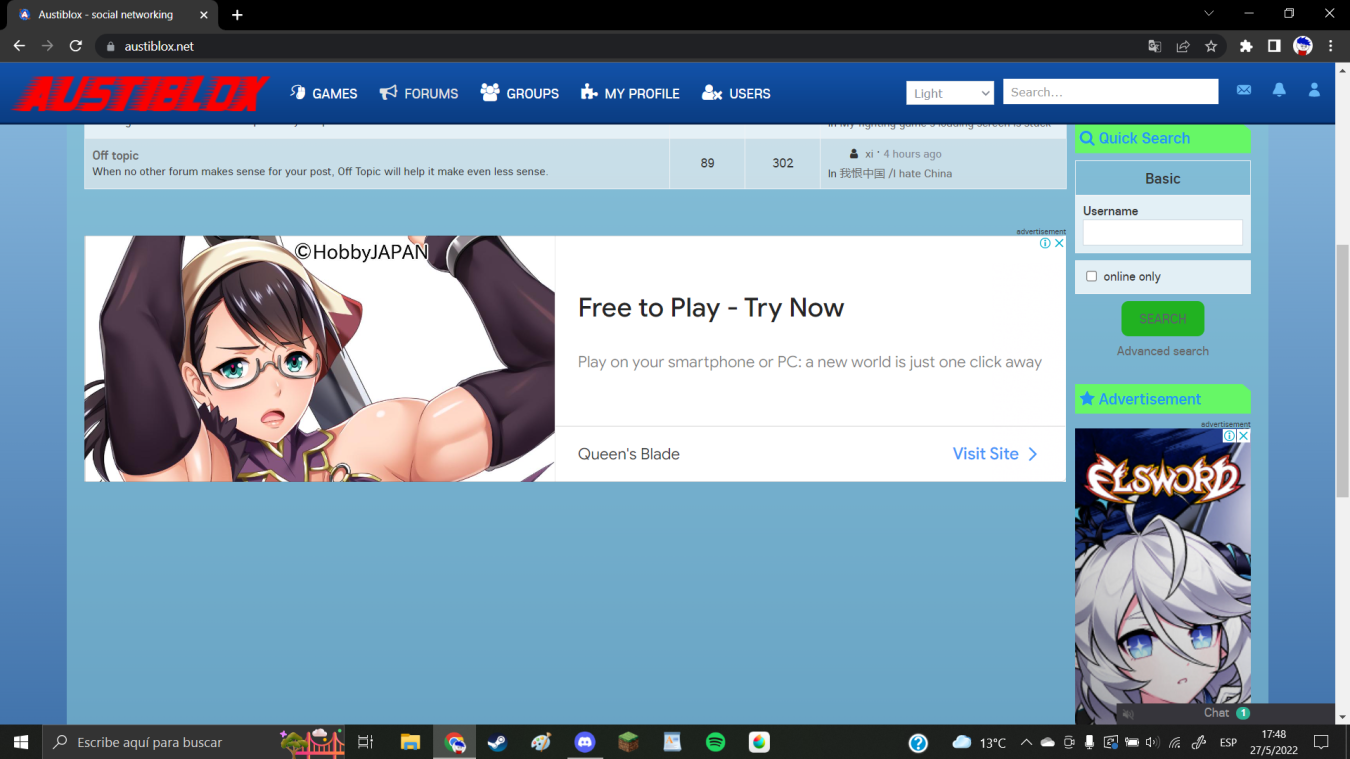Open Windows Task View
This screenshot has width=1350, height=759.
(366, 742)
